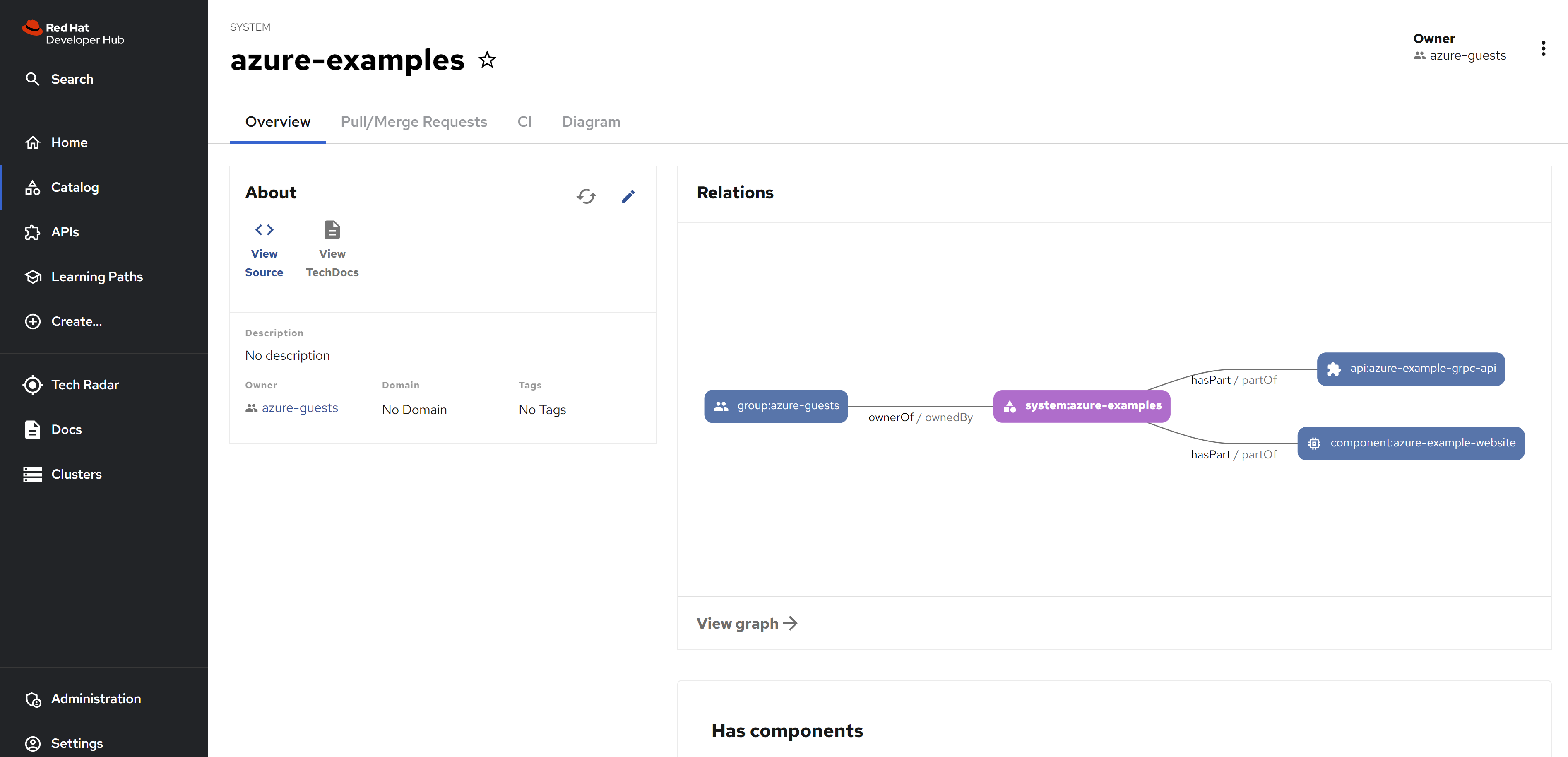Open View TechDocs document icon
This screenshot has width=1568, height=757.
coord(332,230)
